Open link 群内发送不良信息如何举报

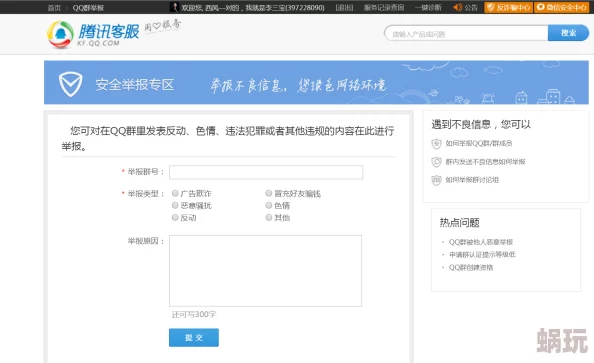[485, 162]
